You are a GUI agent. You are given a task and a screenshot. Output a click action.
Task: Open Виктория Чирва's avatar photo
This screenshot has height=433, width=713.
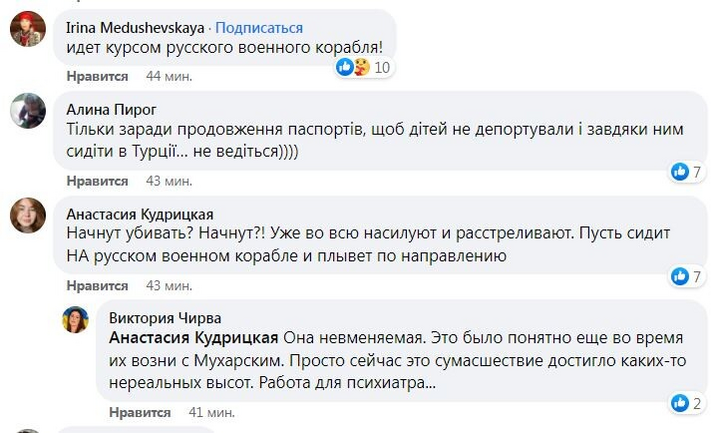click(75, 319)
